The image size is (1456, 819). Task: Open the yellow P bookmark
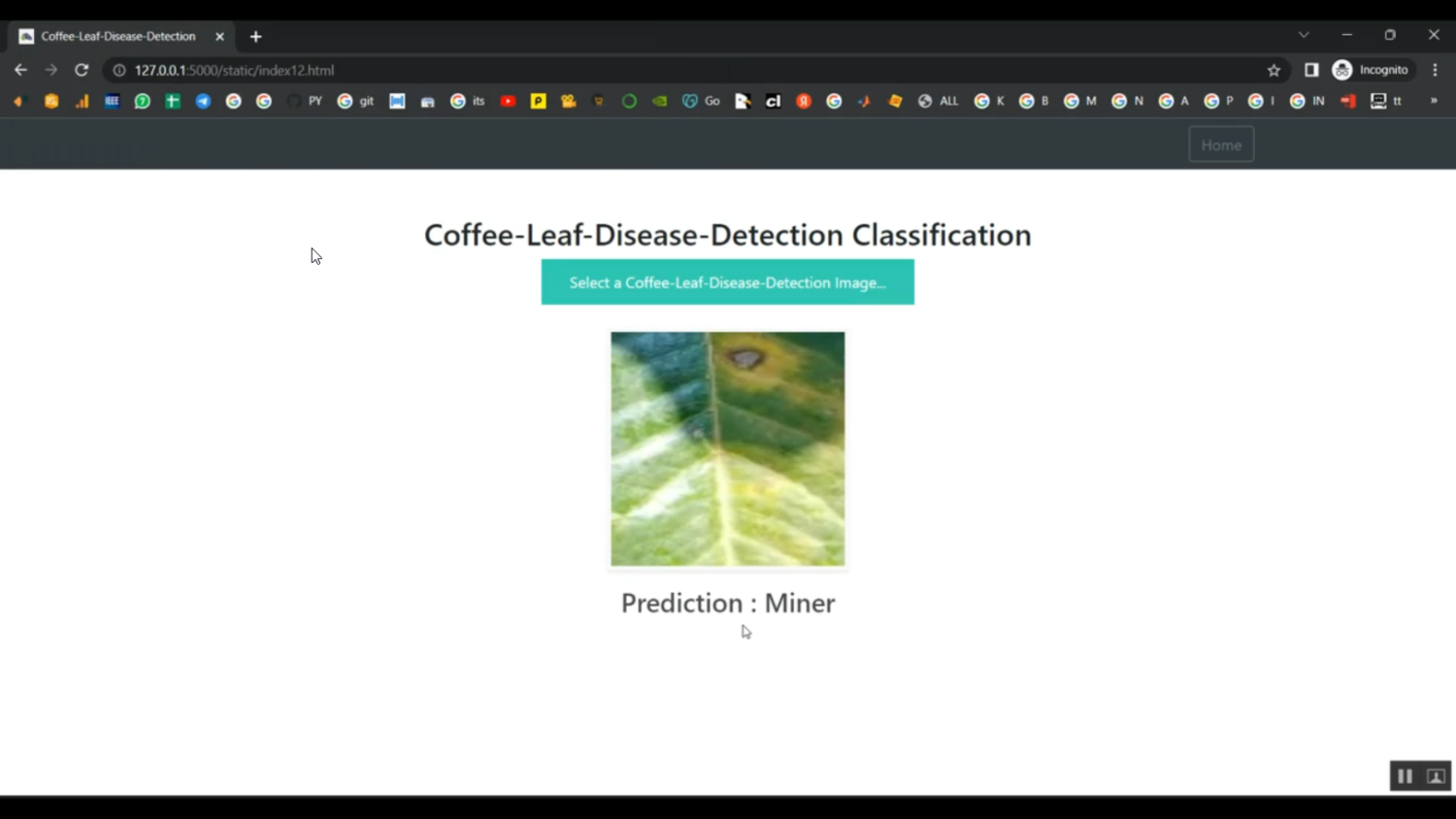click(x=538, y=101)
